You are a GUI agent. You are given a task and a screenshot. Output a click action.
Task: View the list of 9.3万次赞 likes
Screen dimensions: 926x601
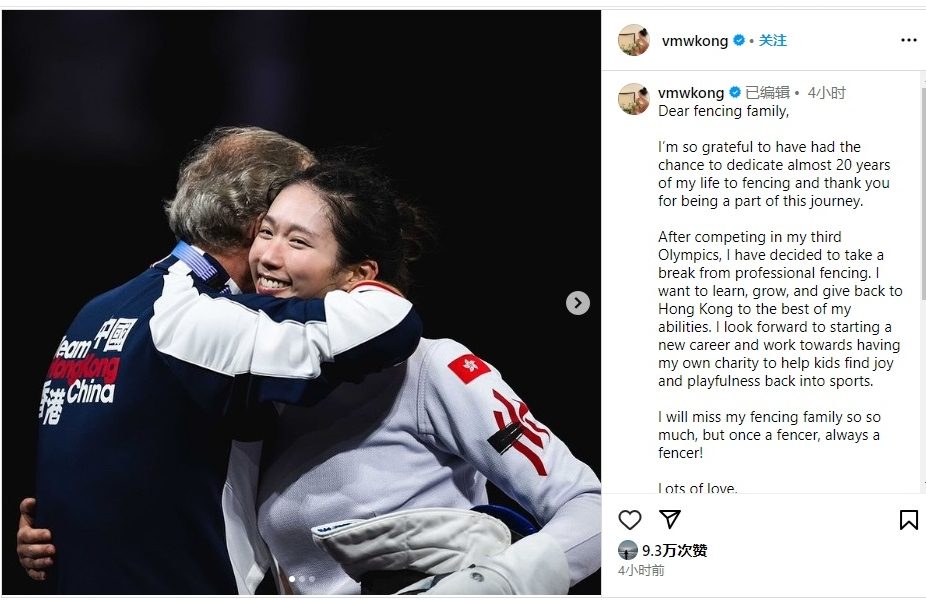pos(674,550)
